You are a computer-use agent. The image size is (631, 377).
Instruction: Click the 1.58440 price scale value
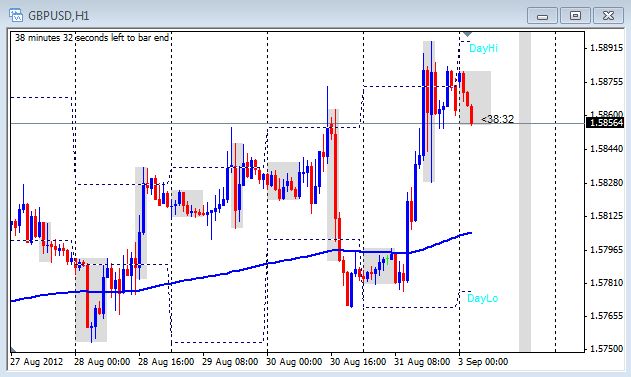(x=606, y=149)
